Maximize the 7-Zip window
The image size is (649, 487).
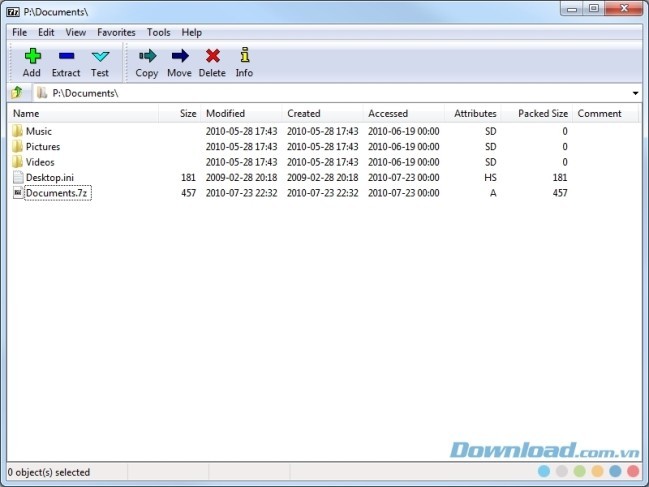tap(594, 9)
